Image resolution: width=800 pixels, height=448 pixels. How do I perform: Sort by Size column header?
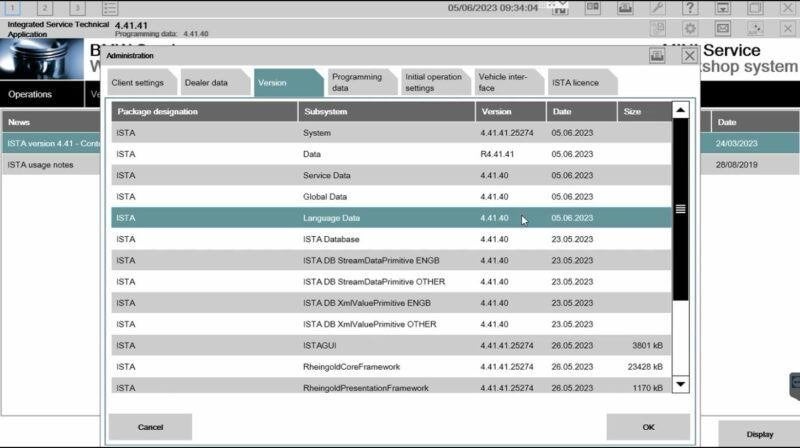(x=644, y=112)
